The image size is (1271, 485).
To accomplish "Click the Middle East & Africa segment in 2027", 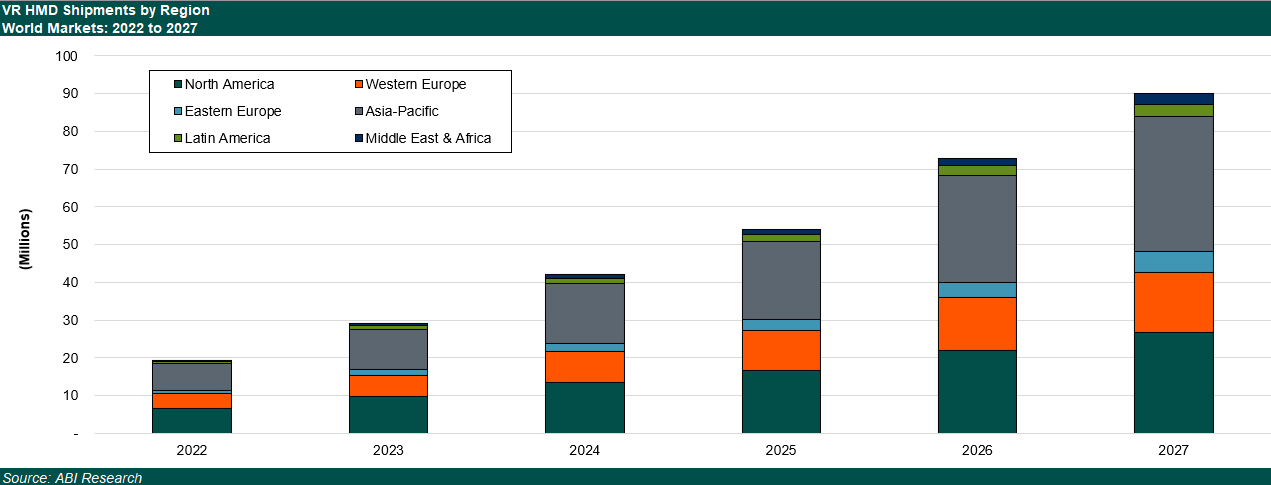I will point(1173,99).
